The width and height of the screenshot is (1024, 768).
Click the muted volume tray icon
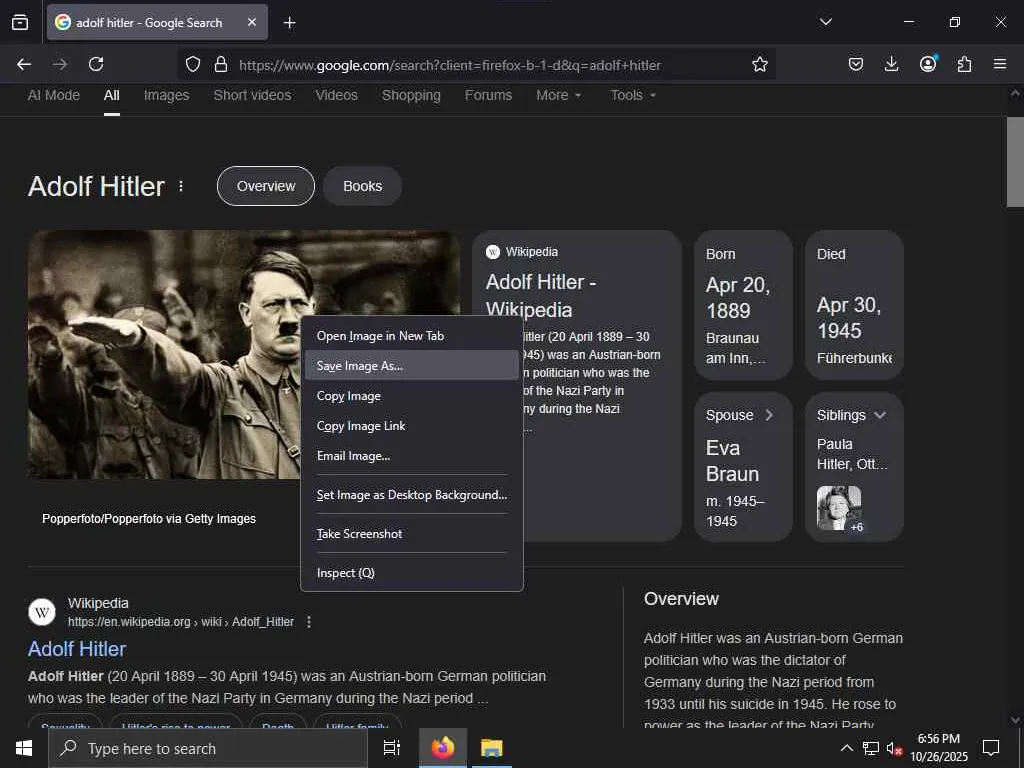893,748
